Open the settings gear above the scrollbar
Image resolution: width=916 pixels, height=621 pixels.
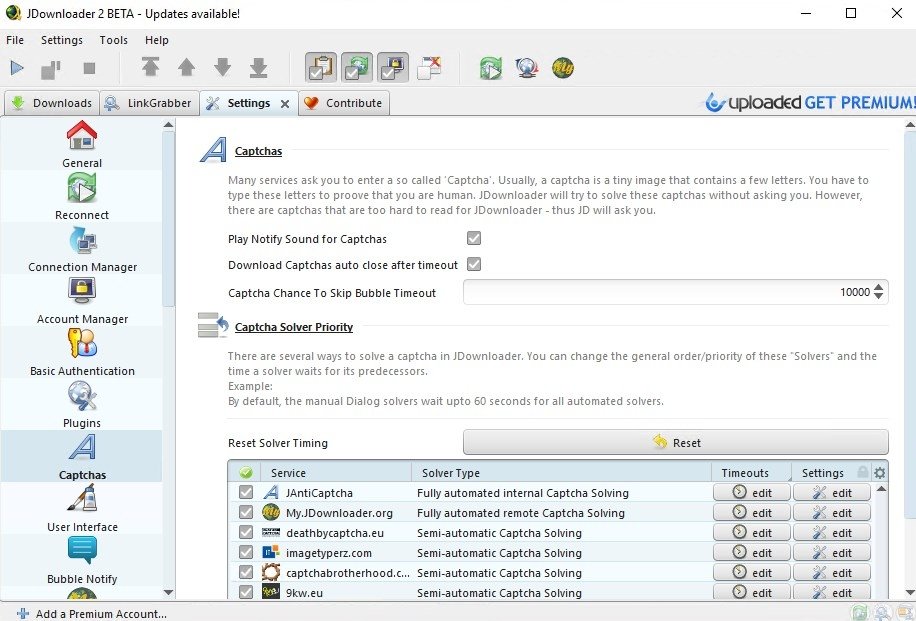[x=878, y=472]
